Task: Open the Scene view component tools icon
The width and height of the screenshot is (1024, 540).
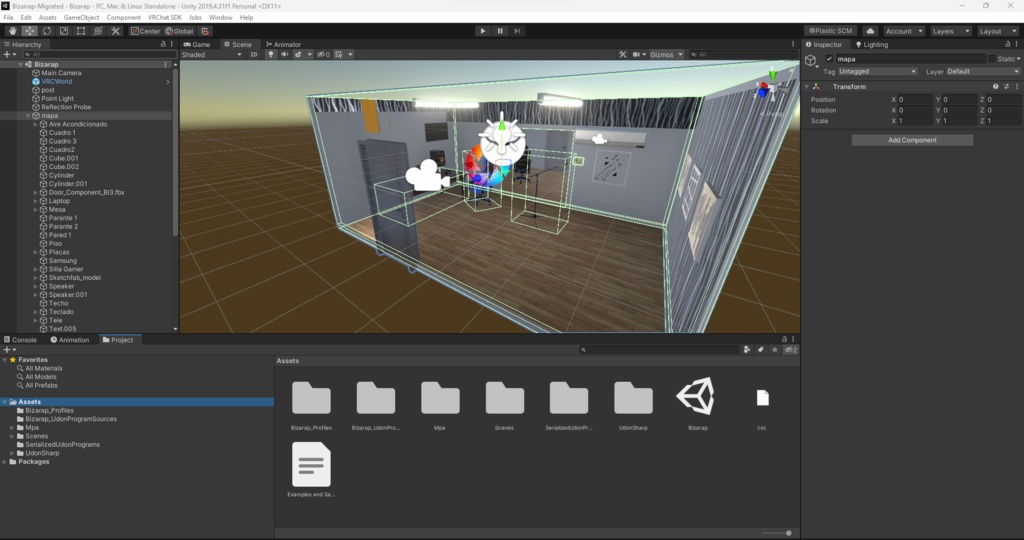Action: pyautogui.click(x=622, y=54)
